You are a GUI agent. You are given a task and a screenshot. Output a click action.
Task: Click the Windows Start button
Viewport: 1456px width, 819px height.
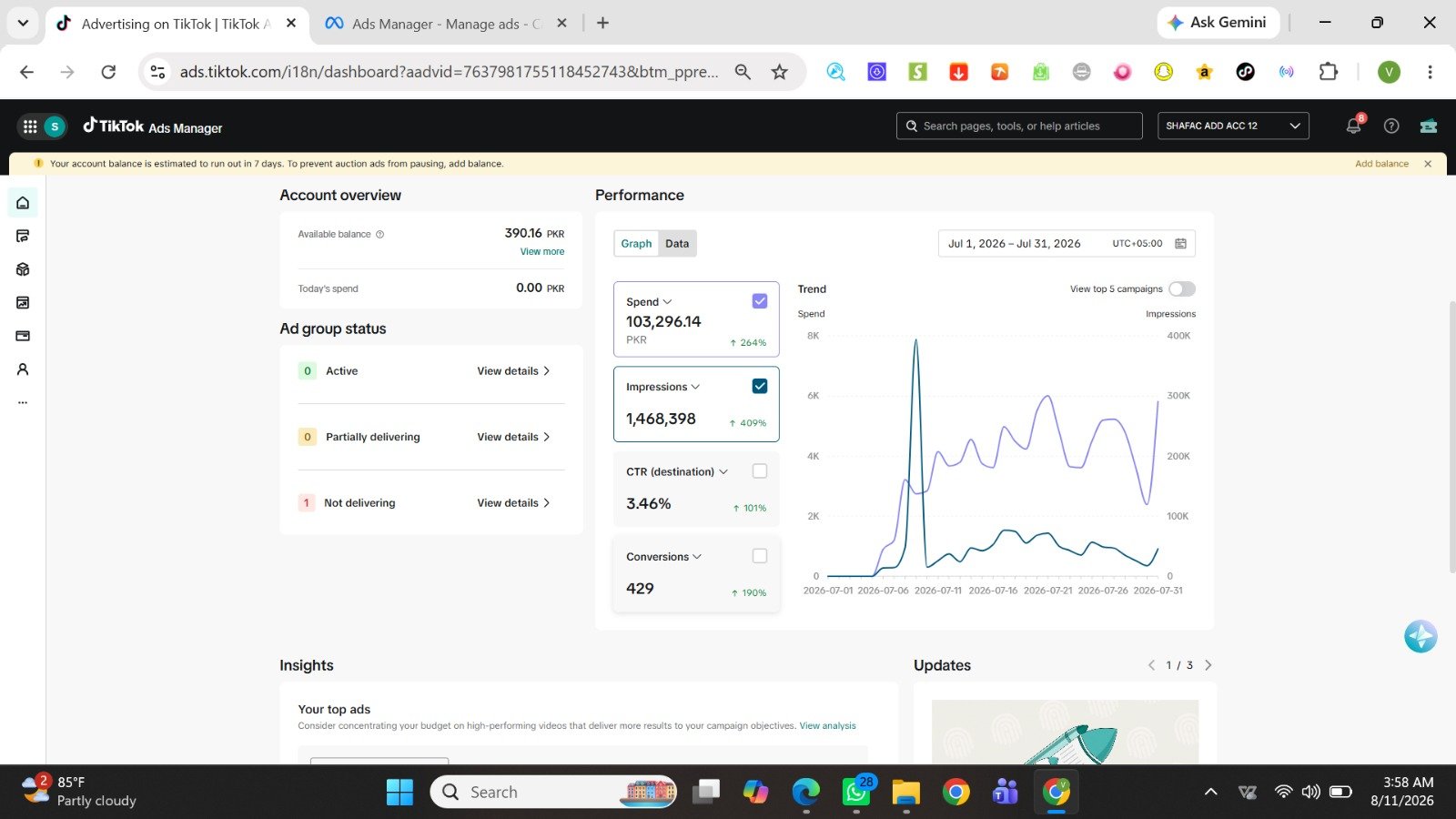click(x=399, y=792)
